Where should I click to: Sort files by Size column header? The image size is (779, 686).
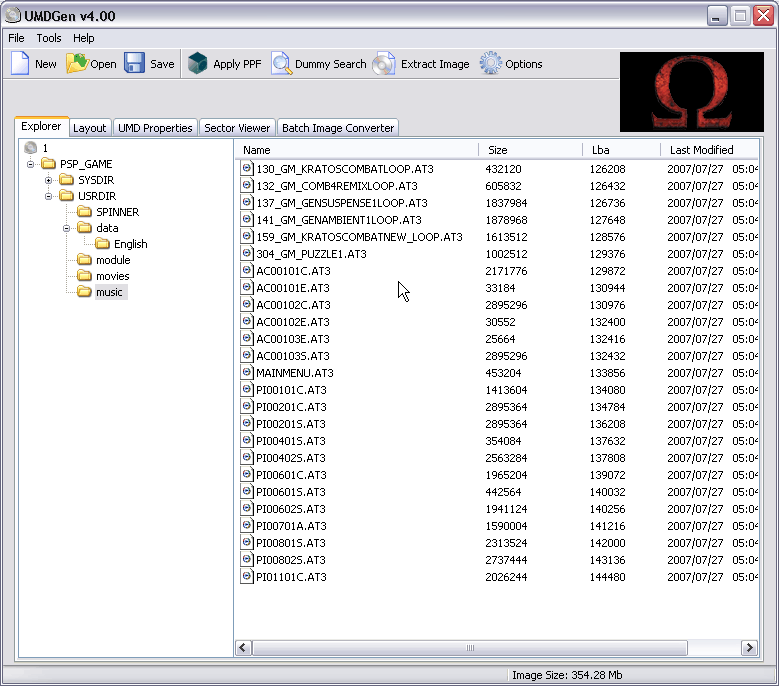click(530, 150)
